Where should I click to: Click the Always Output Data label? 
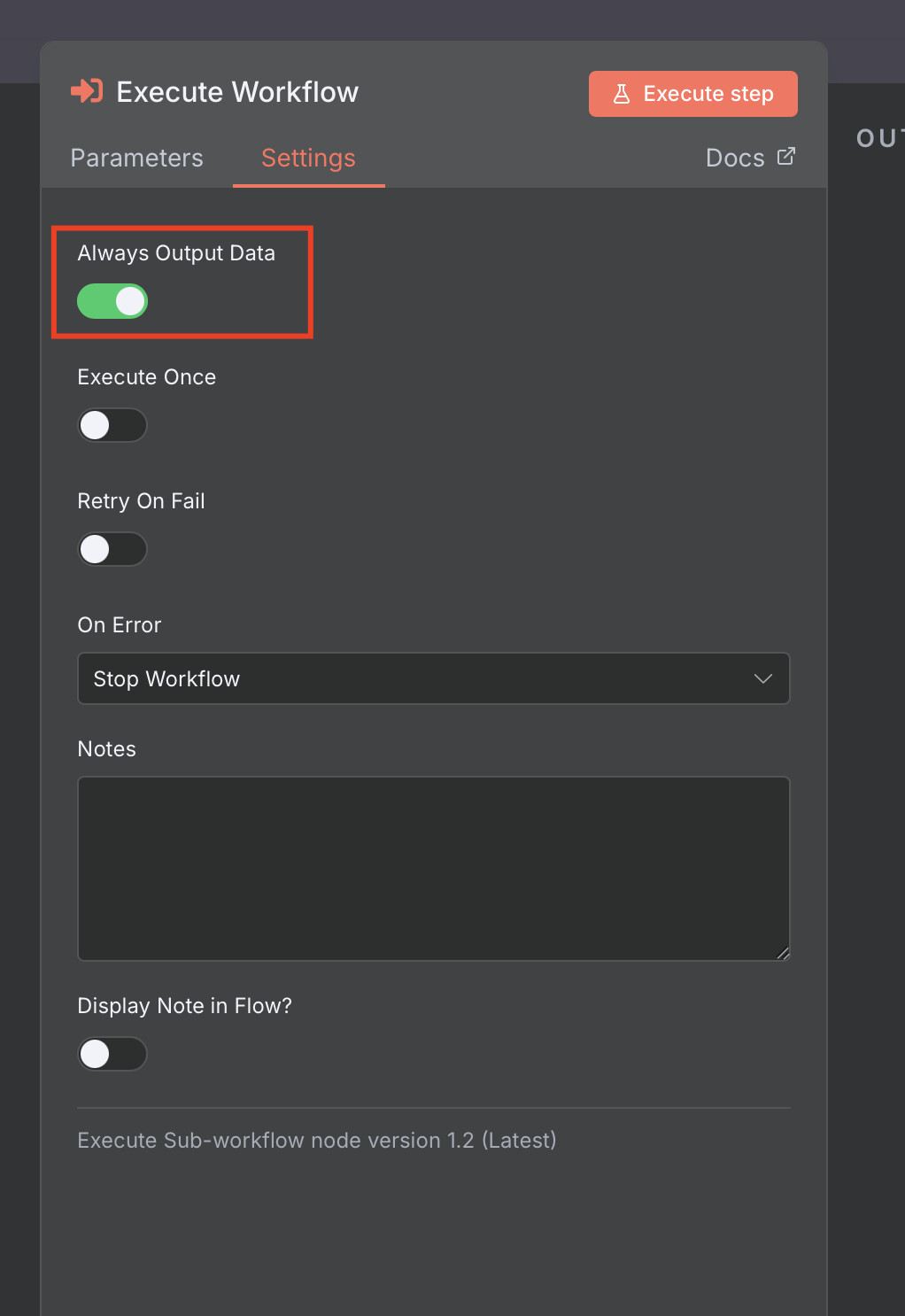[x=175, y=253]
